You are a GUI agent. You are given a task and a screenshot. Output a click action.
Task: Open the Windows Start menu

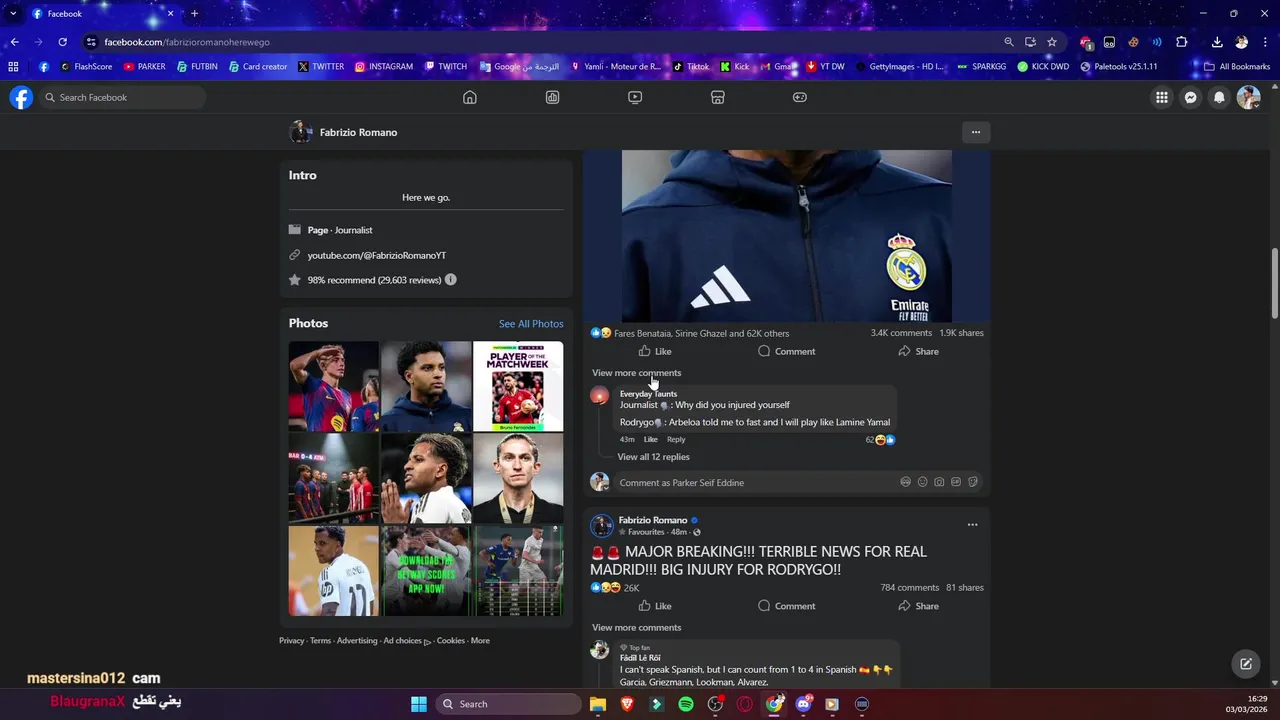[x=419, y=704]
